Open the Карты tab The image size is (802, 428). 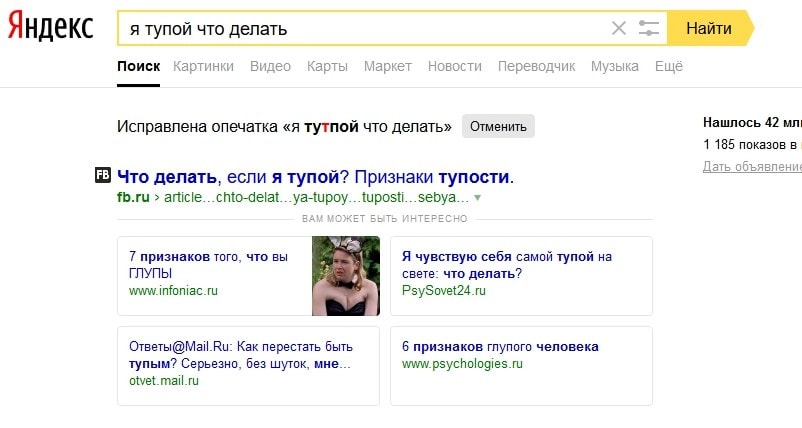click(327, 66)
